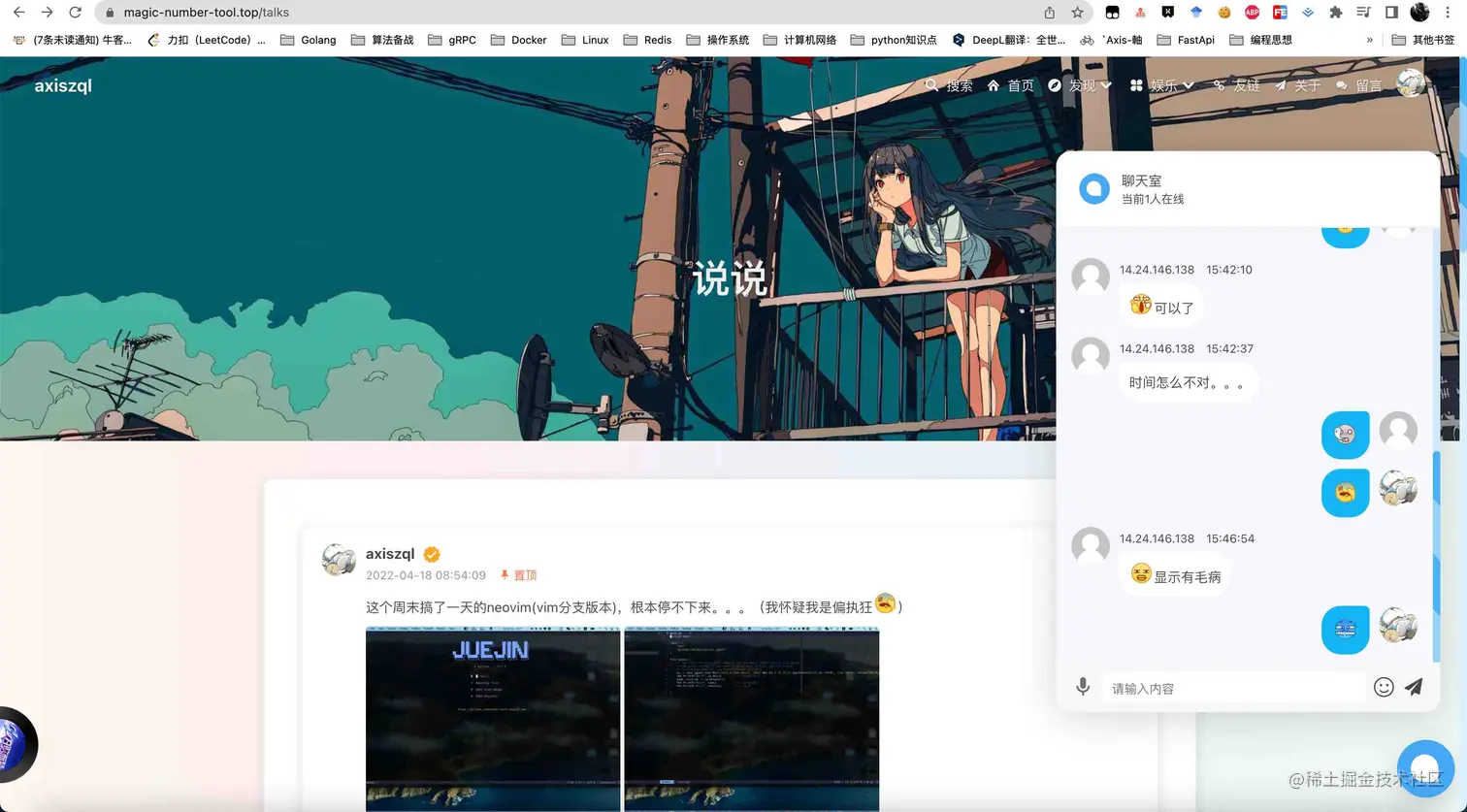Screen dimensions: 1467x812
Task: Open the Extensions puzzle-piece menu
Action: (1336, 13)
